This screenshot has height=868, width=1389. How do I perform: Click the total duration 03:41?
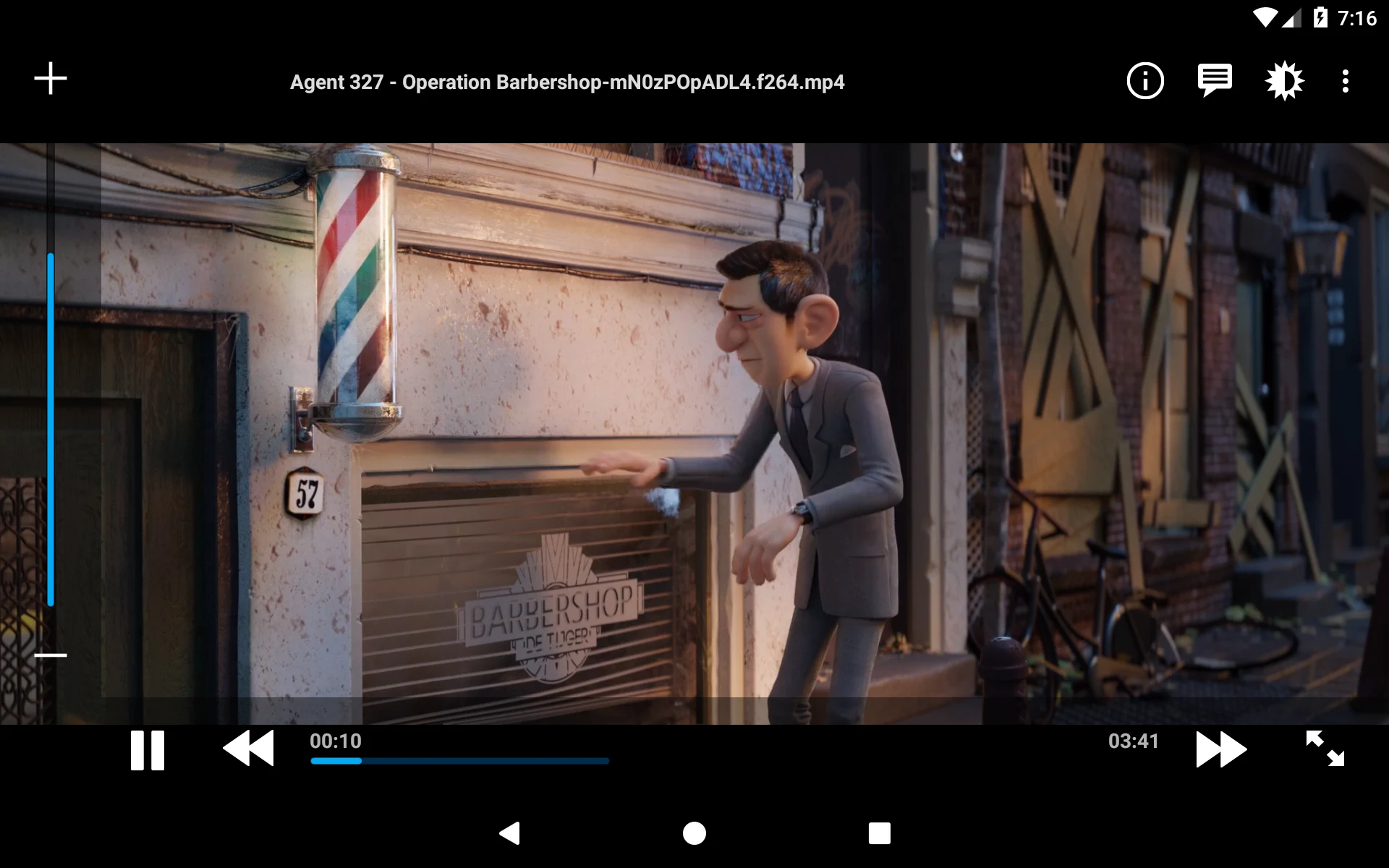point(1134,741)
